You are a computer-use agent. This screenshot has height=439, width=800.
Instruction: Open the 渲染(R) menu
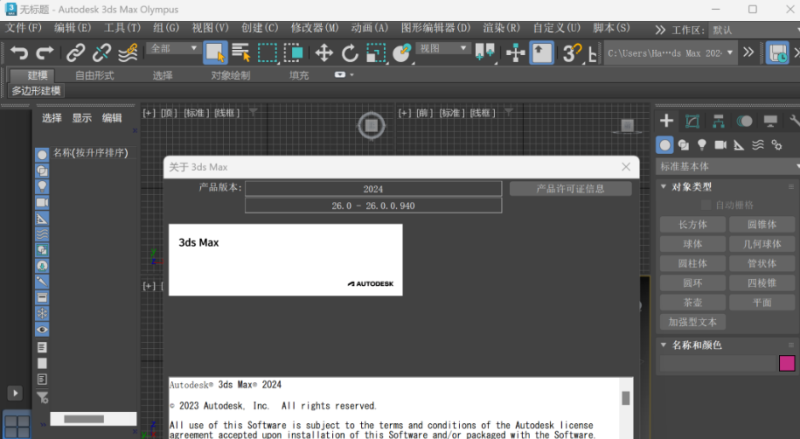pos(499,28)
